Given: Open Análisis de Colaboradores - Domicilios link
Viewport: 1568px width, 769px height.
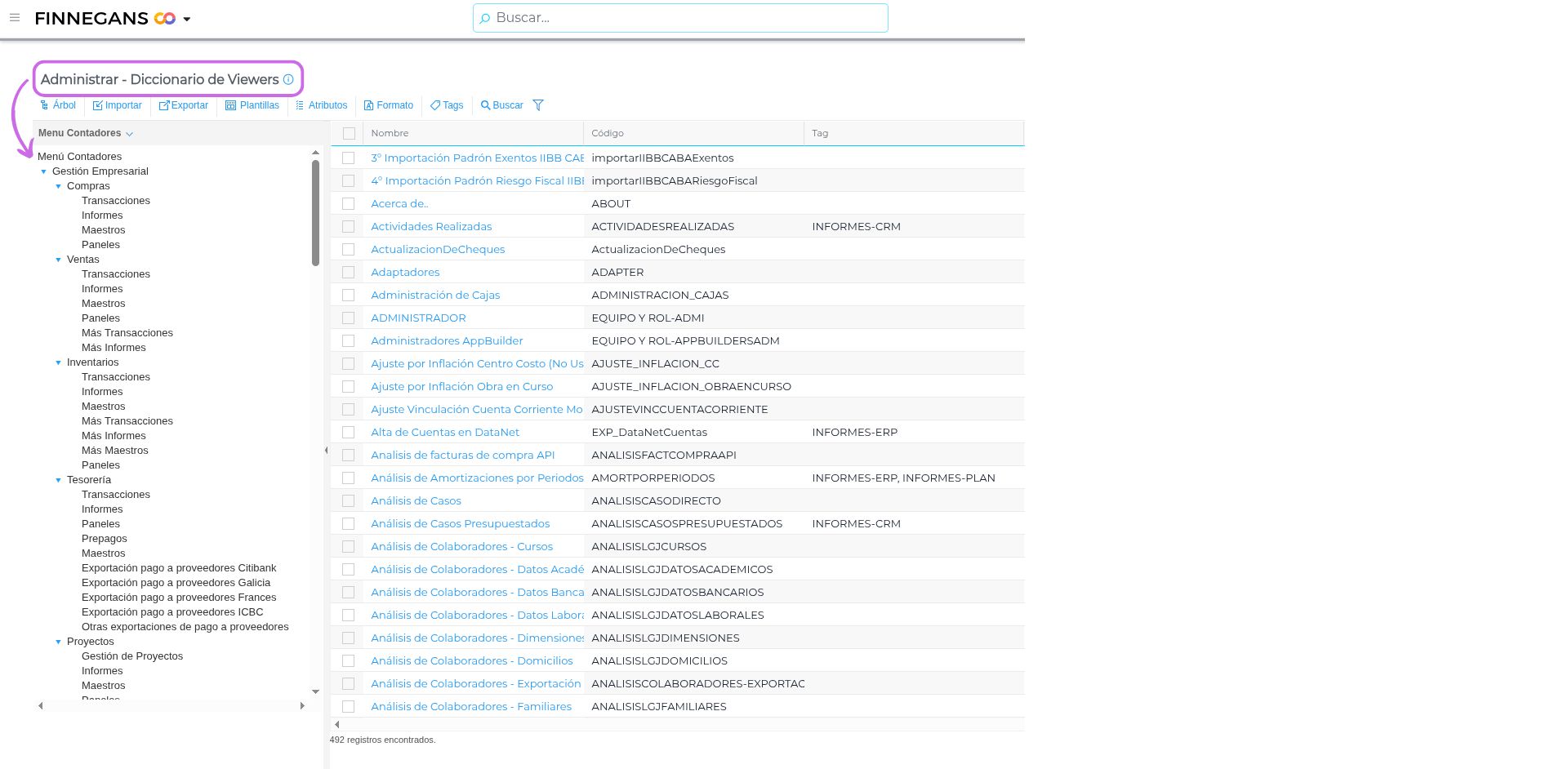Looking at the screenshot, I should coord(471,660).
